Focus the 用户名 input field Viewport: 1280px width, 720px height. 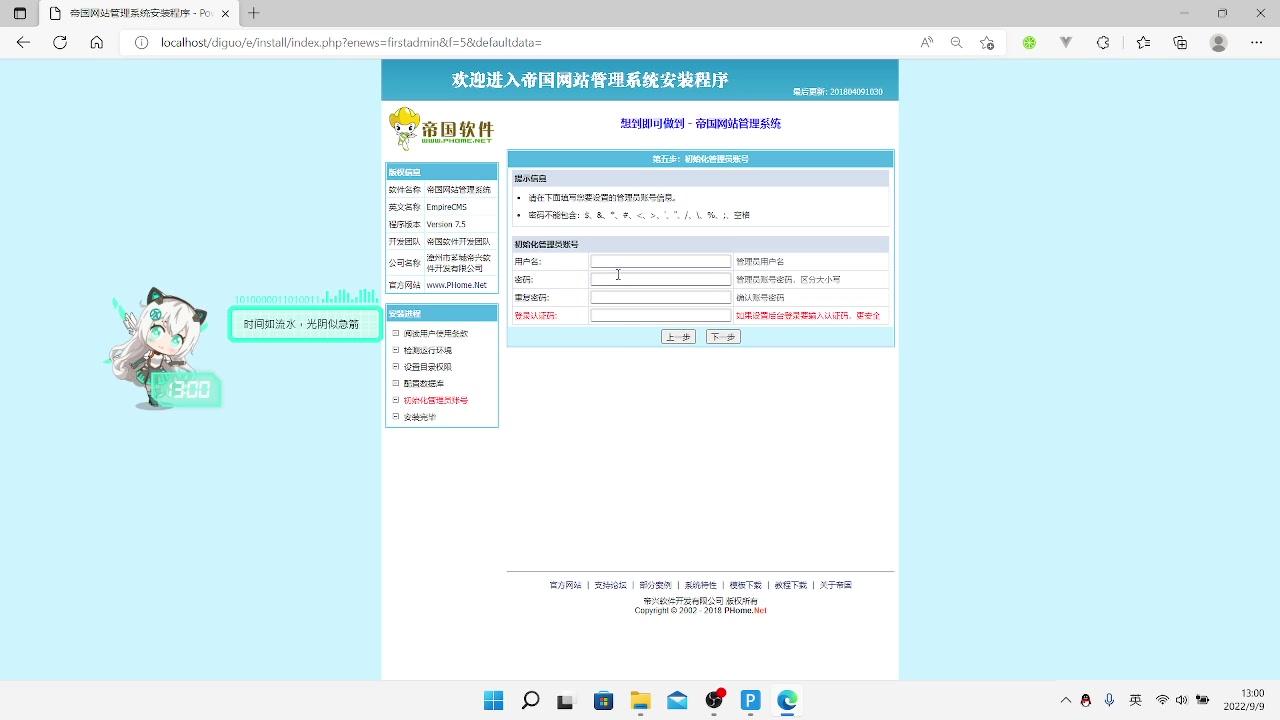tap(661, 261)
